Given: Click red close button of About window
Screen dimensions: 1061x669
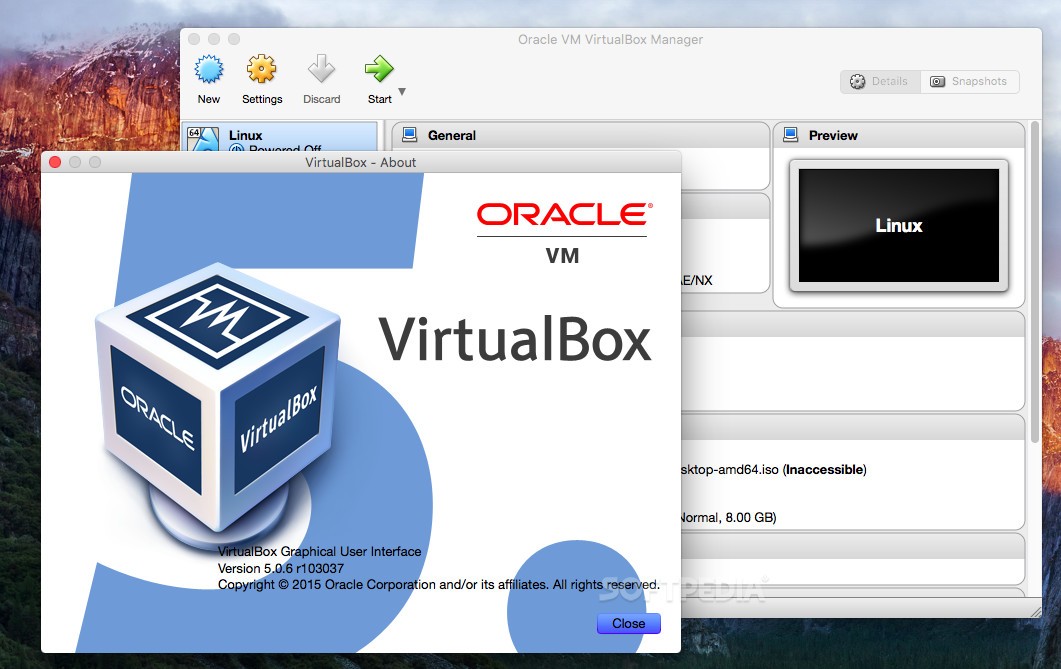Looking at the screenshot, I should (55, 162).
